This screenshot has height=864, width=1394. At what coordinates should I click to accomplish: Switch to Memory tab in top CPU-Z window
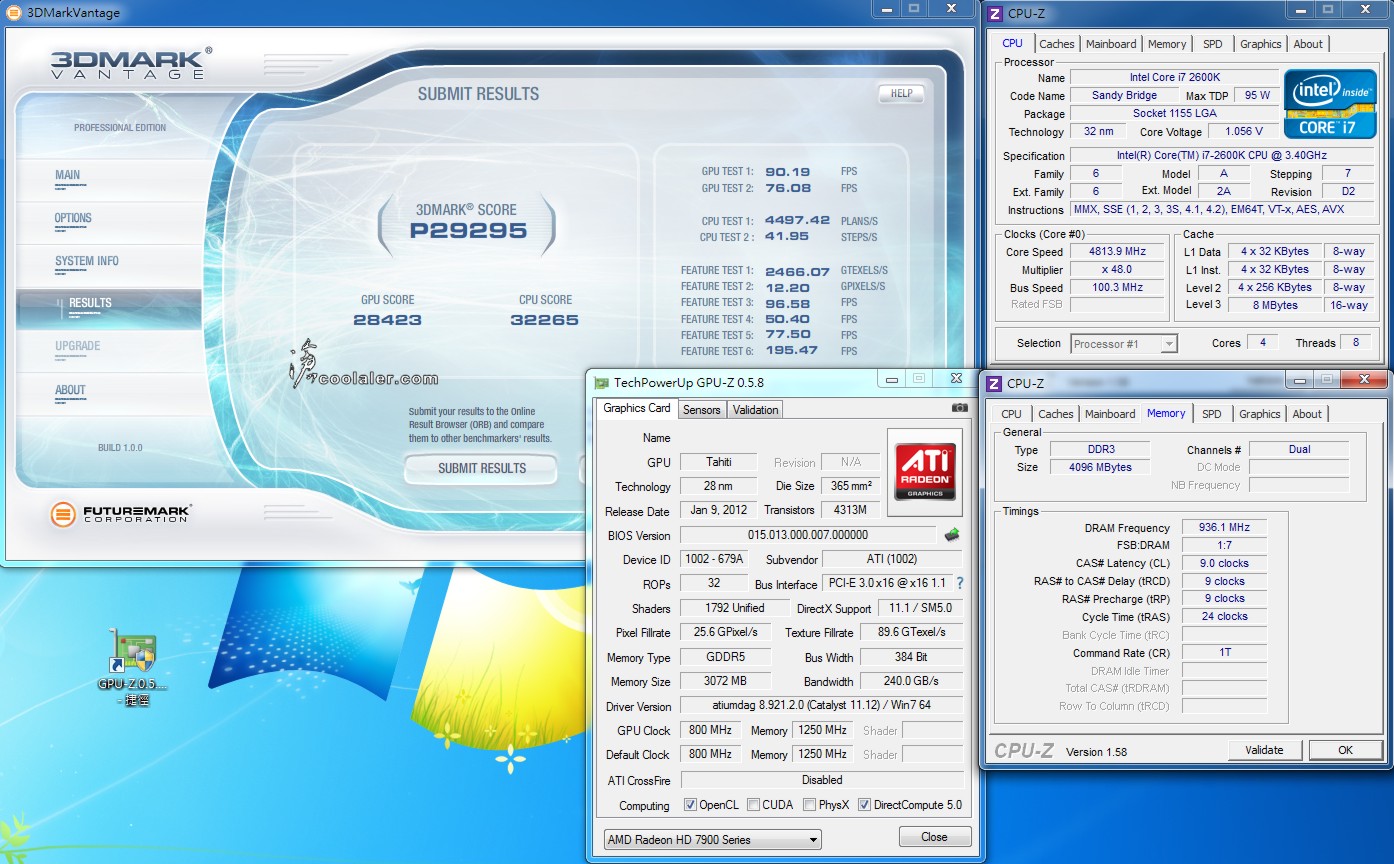pyautogui.click(x=1167, y=44)
